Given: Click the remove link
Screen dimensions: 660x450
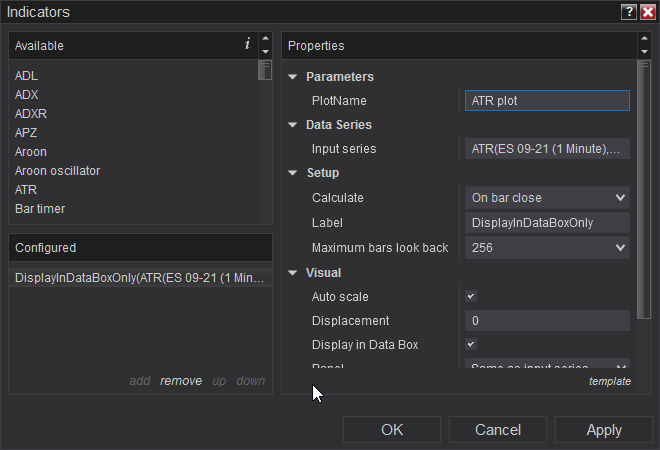Looking at the screenshot, I should click(x=181, y=381).
